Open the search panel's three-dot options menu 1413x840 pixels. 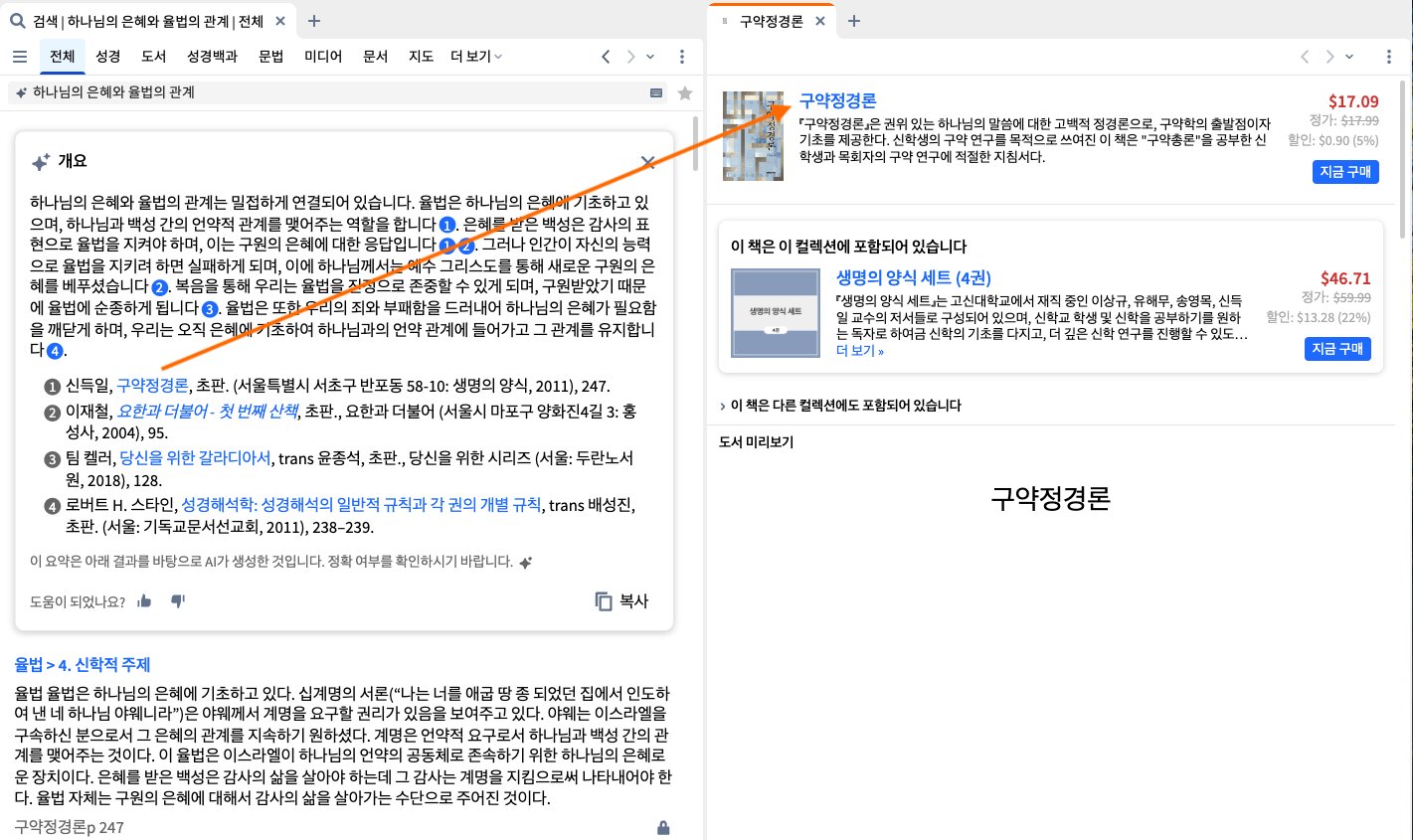click(681, 57)
